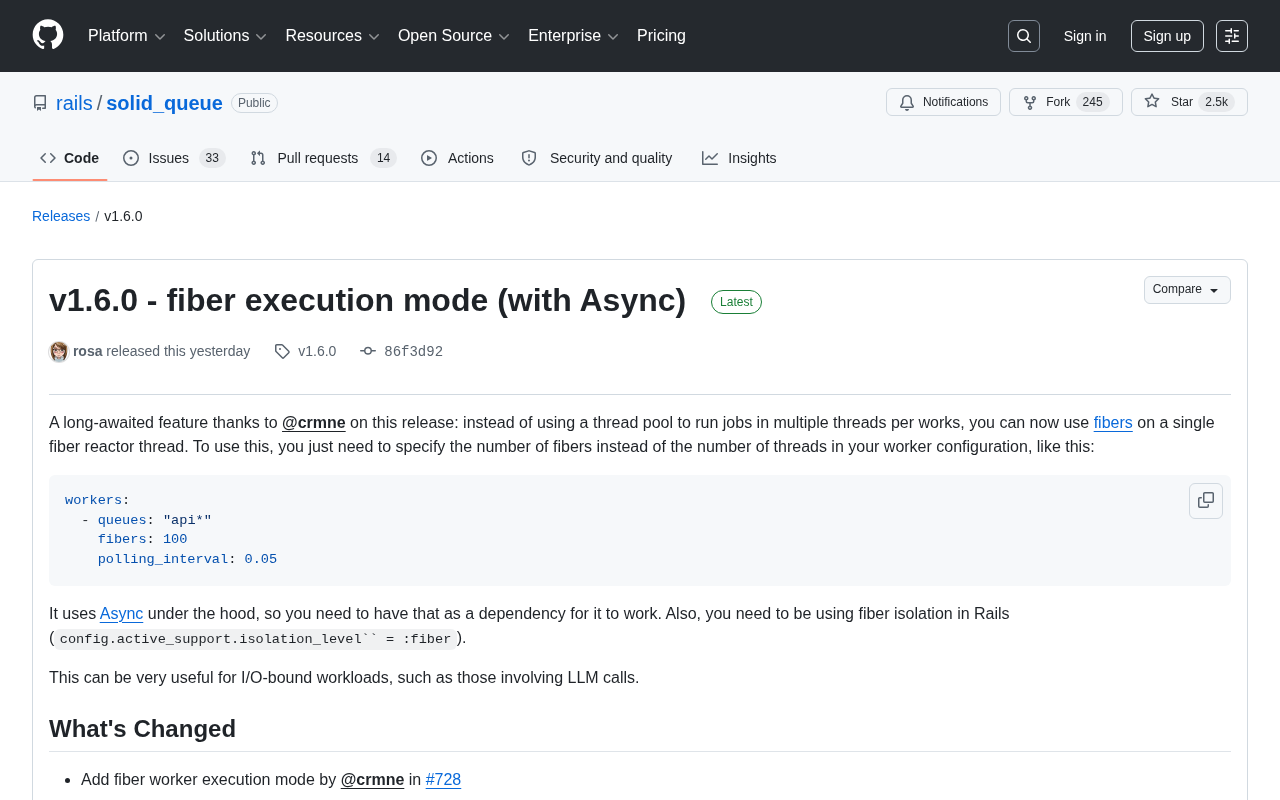This screenshot has height=800, width=1280.
Task: Click the Notifications button
Action: [x=943, y=102]
